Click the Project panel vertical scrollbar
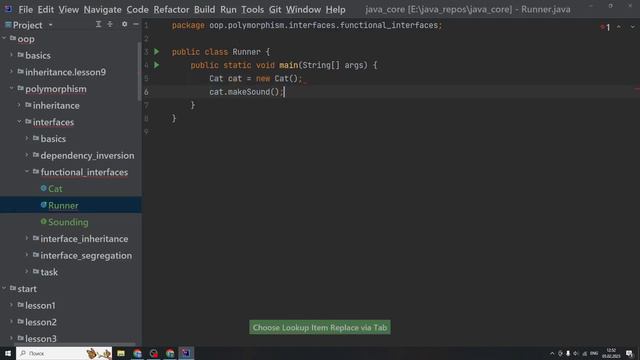This screenshot has height=360, width=640. tap(140, 71)
